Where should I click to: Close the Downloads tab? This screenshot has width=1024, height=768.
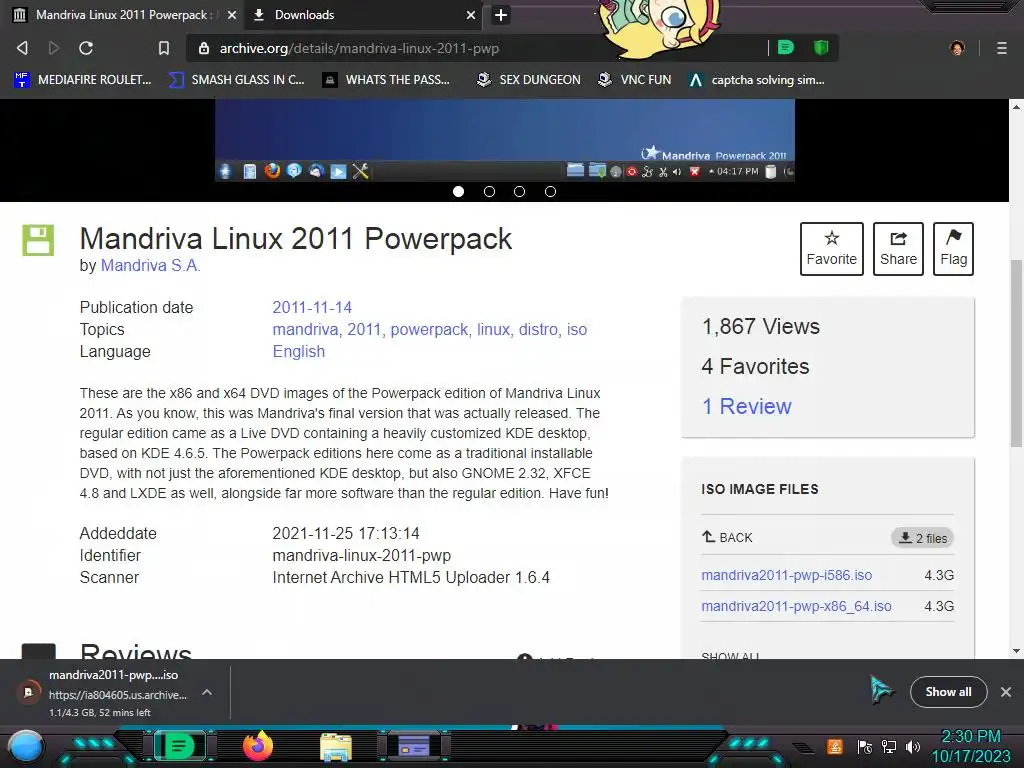pyautogui.click(x=470, y=15)
